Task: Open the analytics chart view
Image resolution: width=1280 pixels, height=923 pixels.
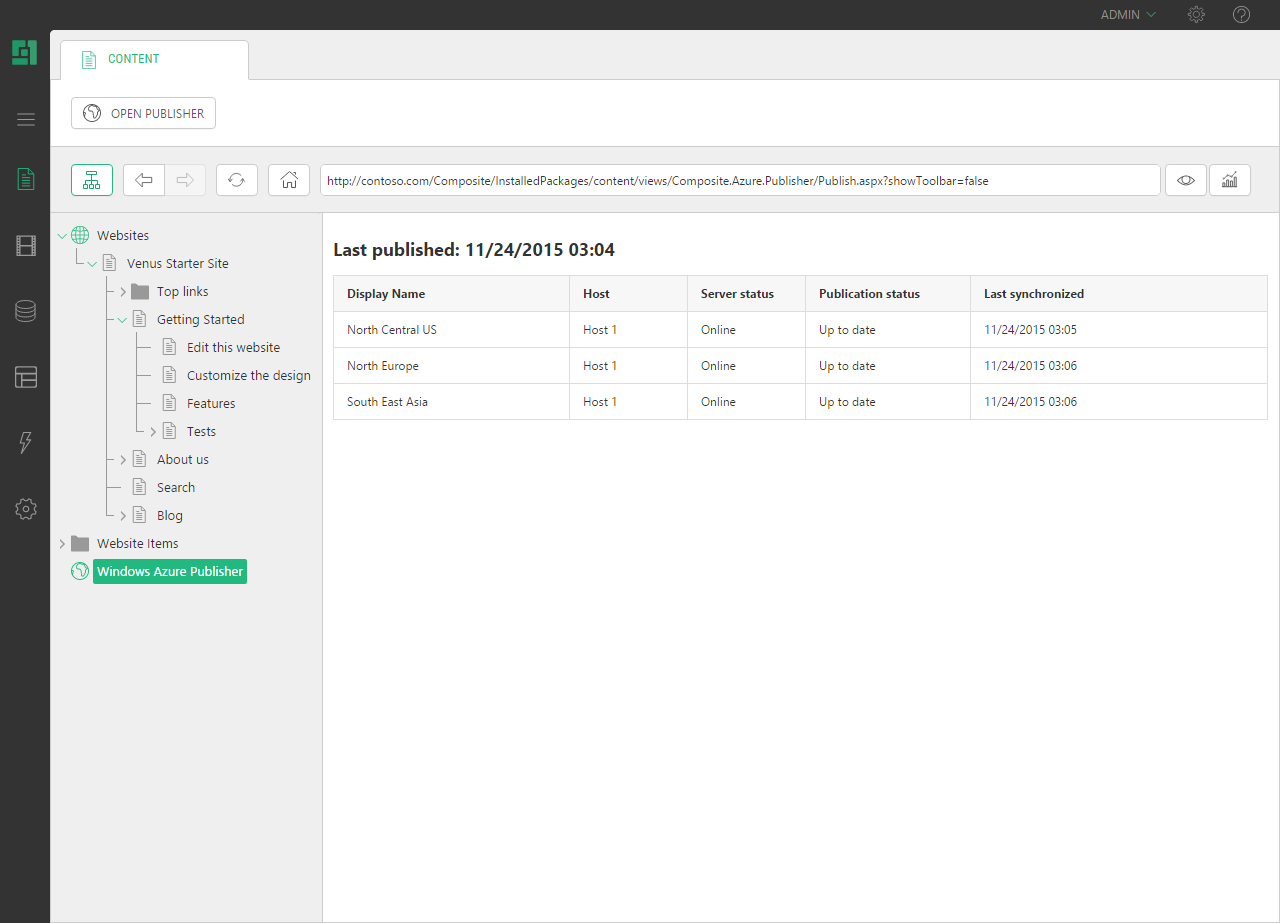Action: pos(1229,180)
